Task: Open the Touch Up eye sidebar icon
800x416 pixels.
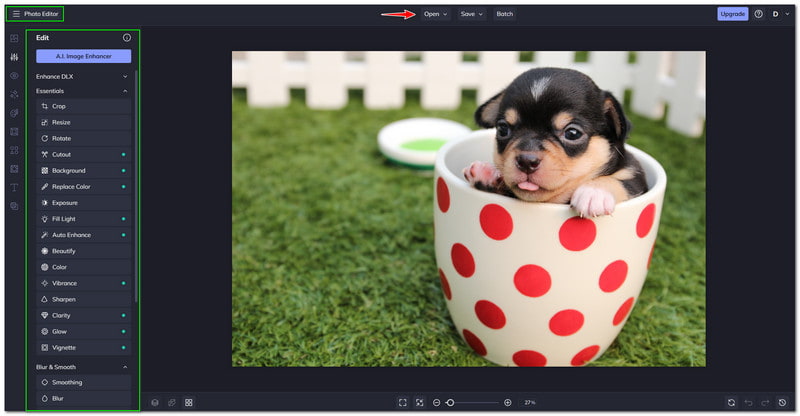Action: (14, 76)
